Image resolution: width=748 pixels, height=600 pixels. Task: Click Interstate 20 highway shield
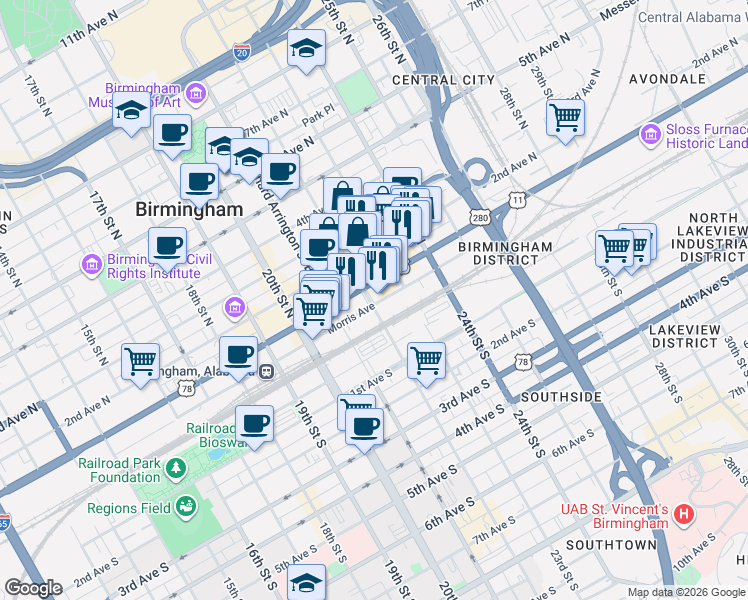[x=242, y=52]
